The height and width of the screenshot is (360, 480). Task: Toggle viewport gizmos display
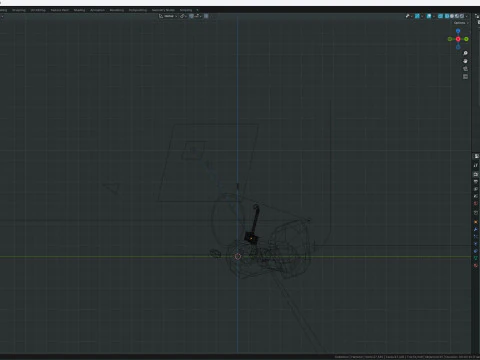pyautogui.click(x=417, y=16)
